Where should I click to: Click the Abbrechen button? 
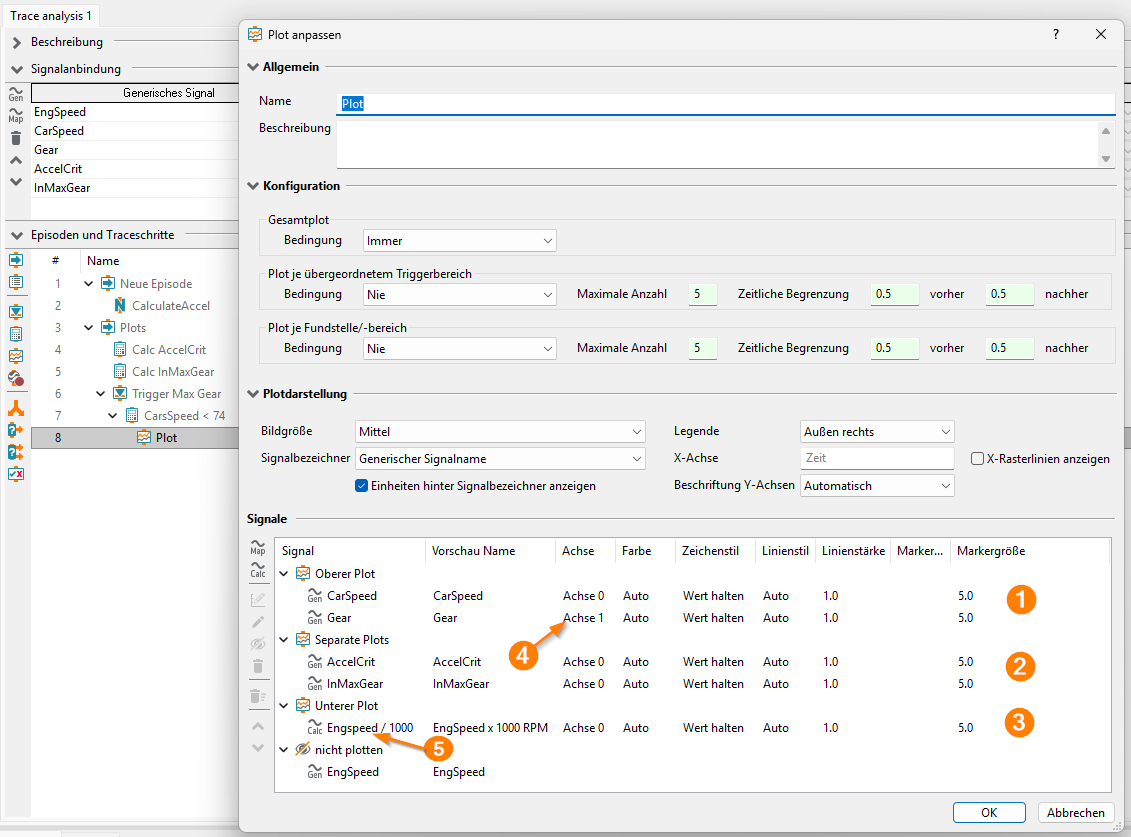click(x=1075, y=812)
